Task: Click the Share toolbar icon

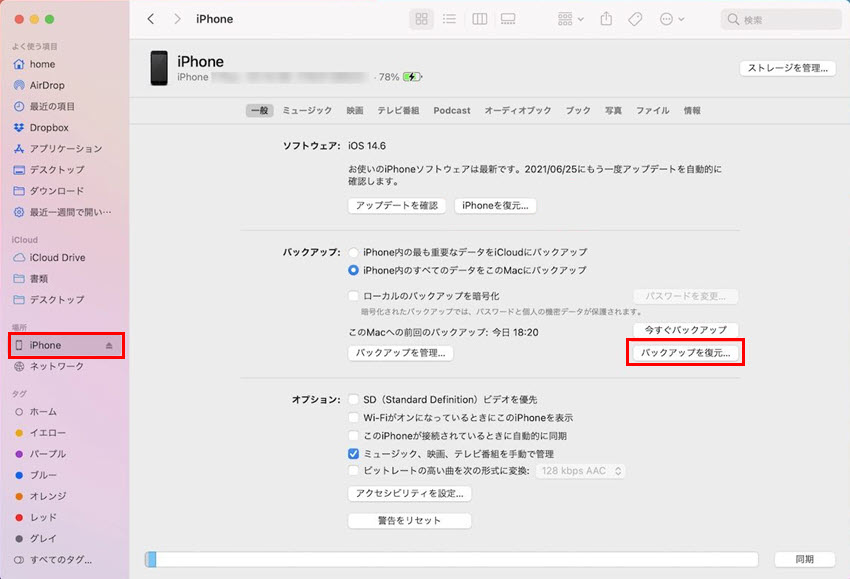Action: point(606,19)
